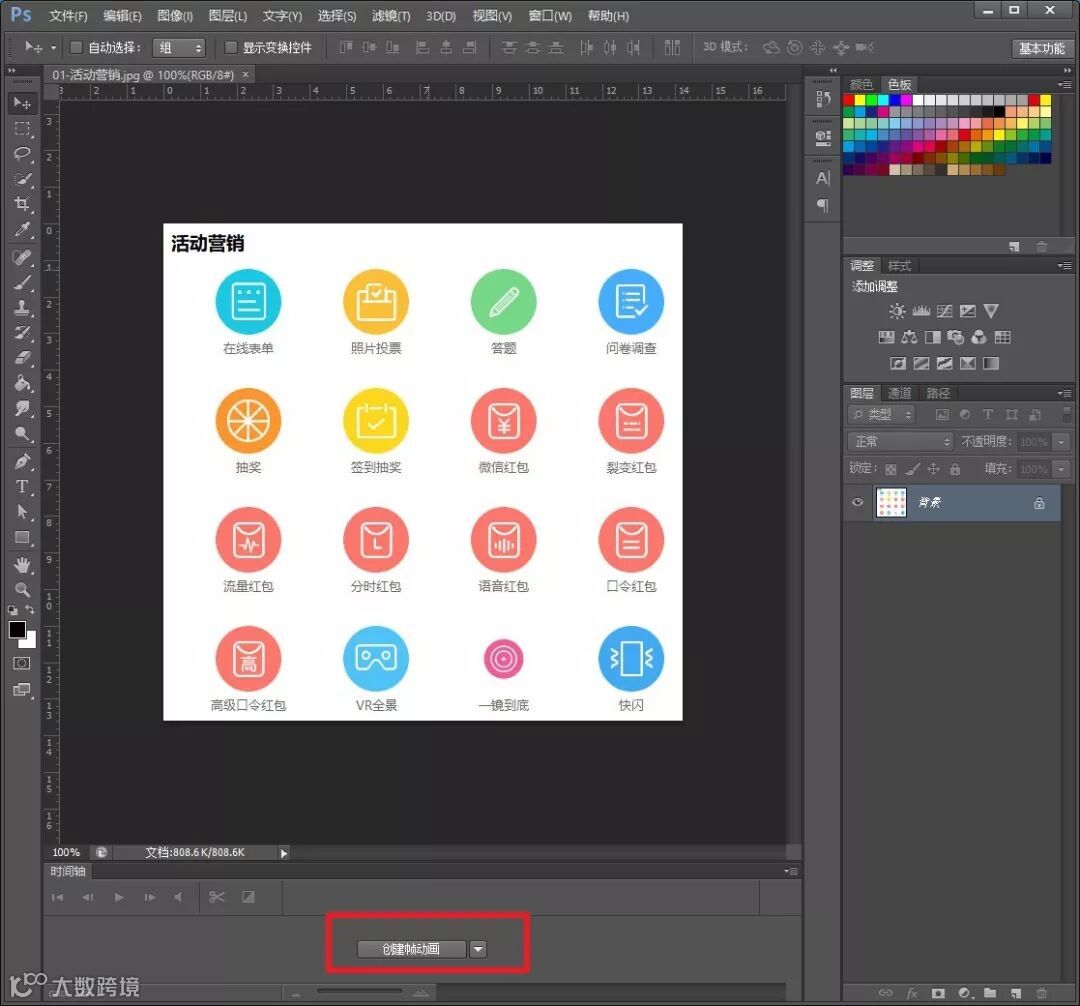Change the screen mode
Screen dimensions: 1080x1006
22,689
